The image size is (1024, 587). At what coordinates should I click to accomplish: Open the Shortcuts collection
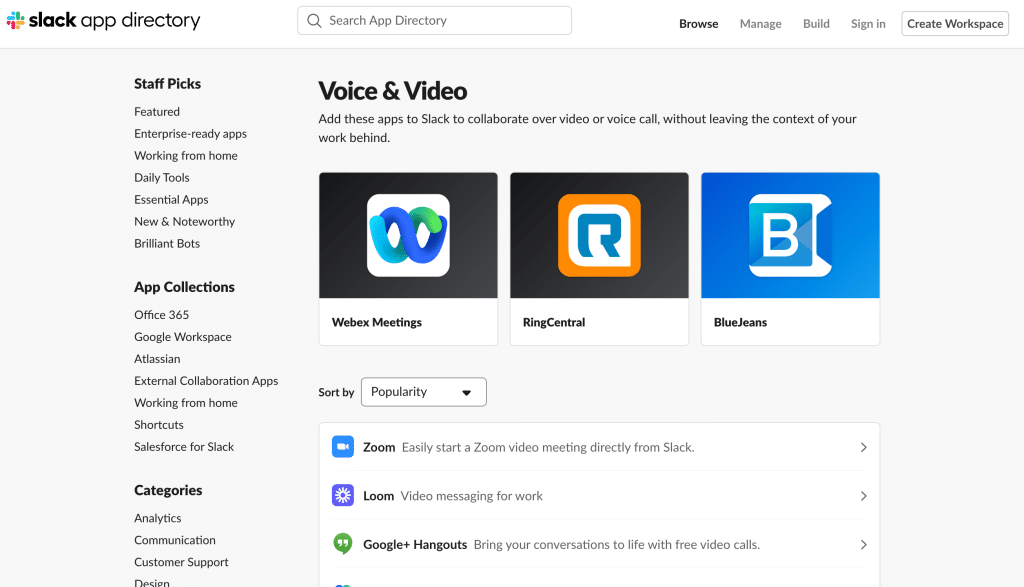(x=159, y=425)
